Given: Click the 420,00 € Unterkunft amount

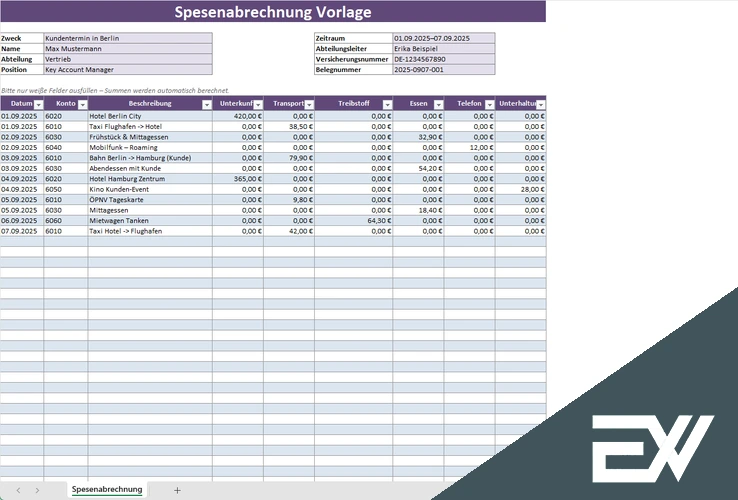Looking at the screenshot, I should tap(238, 116).
